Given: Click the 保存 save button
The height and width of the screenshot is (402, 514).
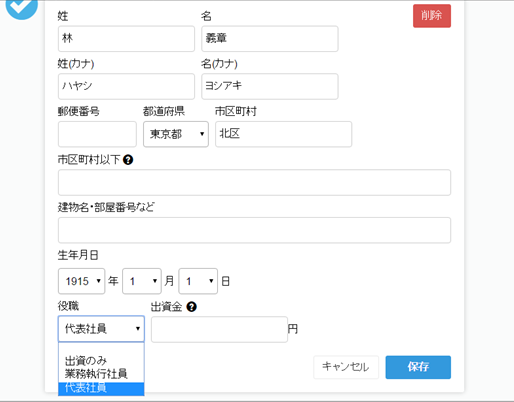Looking at the screenshot, I should tap(418, 367).
